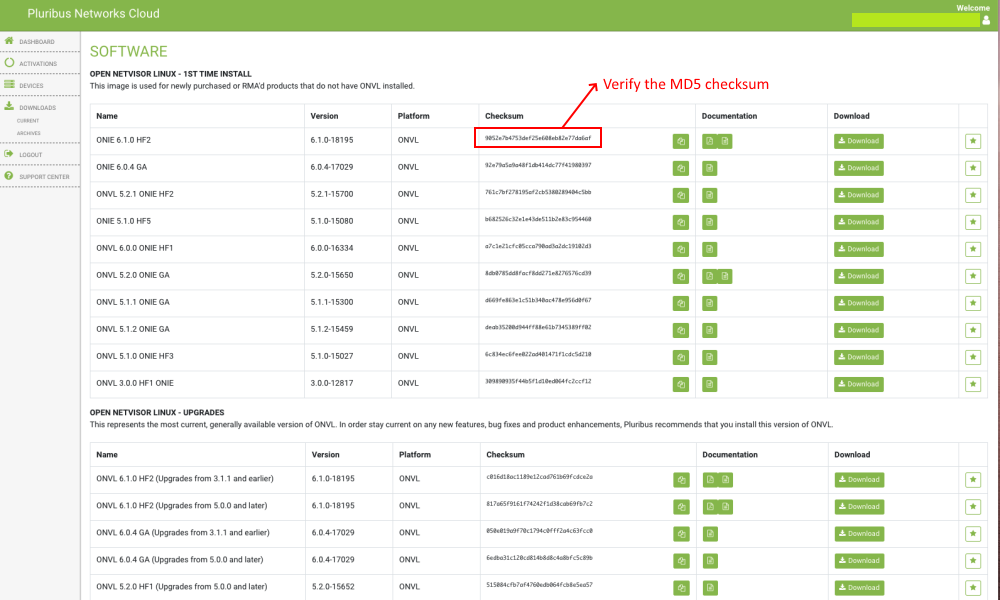The image size is (1000, 600).
Task: Open the ONVL 3.0.0 HF1 ONIE documentation
Action: (x=709, y=384)
